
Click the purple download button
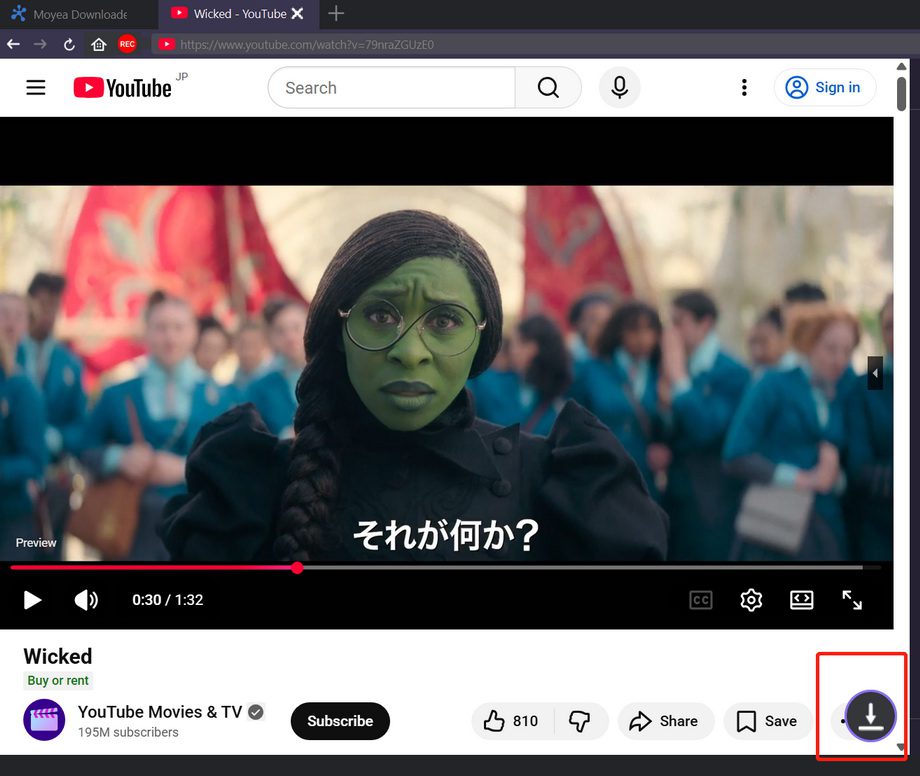pyautogui.click(x=870, y=716)
